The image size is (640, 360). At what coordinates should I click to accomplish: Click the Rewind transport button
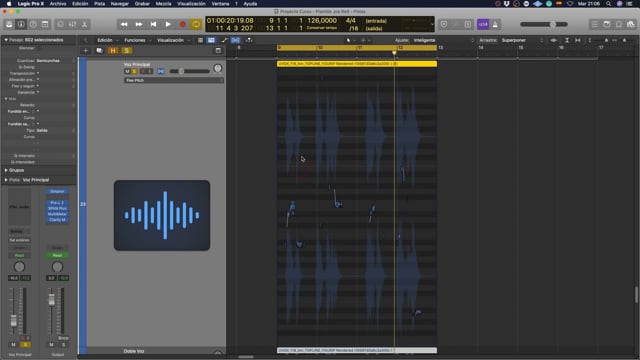(124, 24)
